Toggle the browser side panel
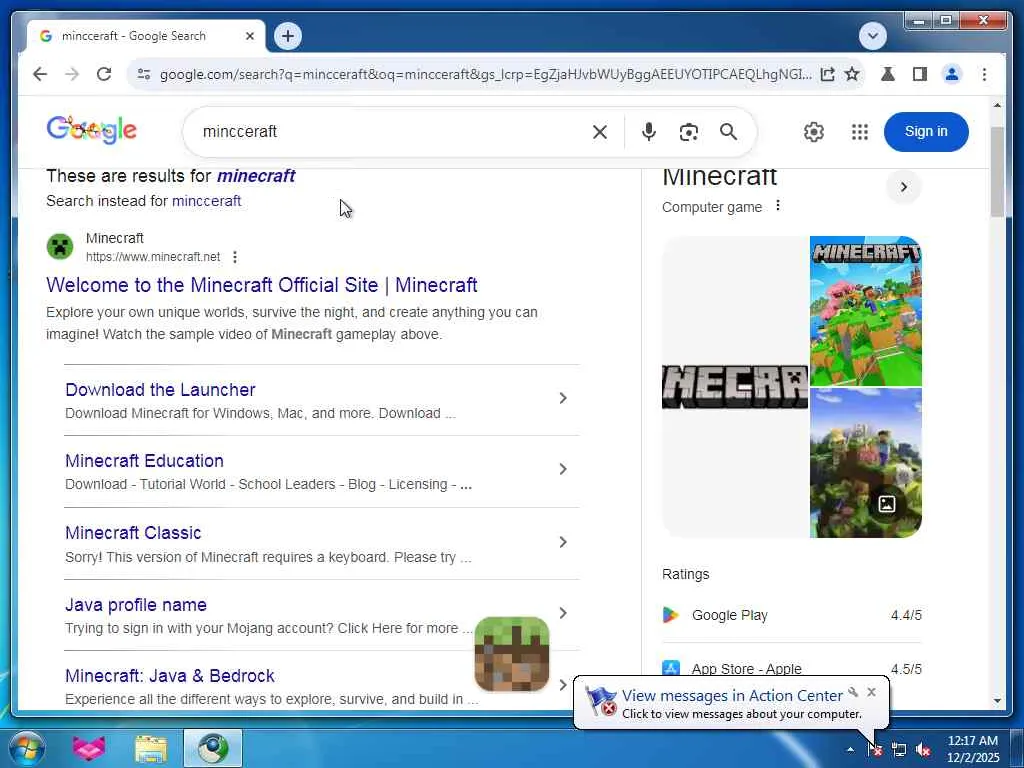This screenshot has height=768, width=1024. click(x=920, y=74)
